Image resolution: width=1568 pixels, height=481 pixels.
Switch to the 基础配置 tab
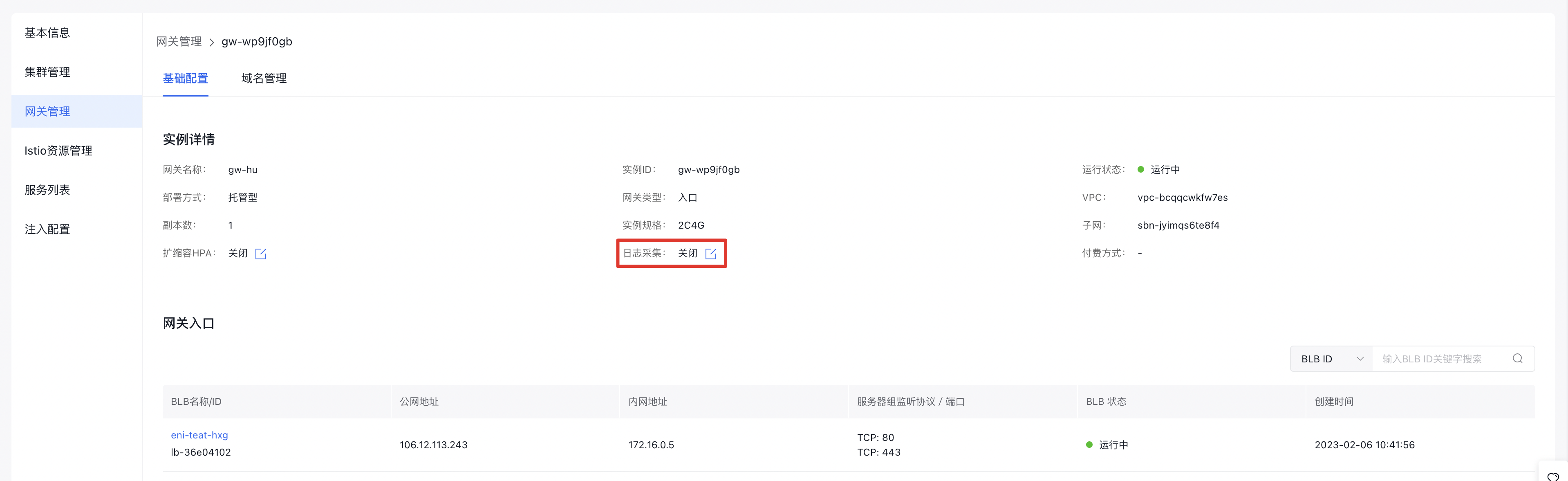pyautogui.click(x=185, y=79)
